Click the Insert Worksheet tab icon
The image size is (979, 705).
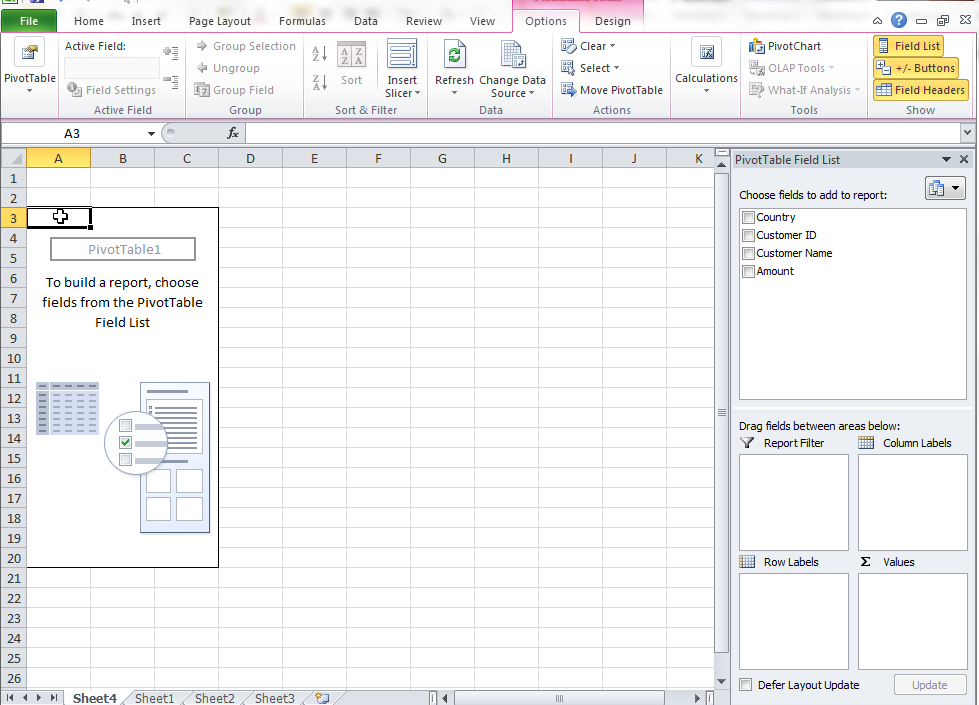click(322, 698)
